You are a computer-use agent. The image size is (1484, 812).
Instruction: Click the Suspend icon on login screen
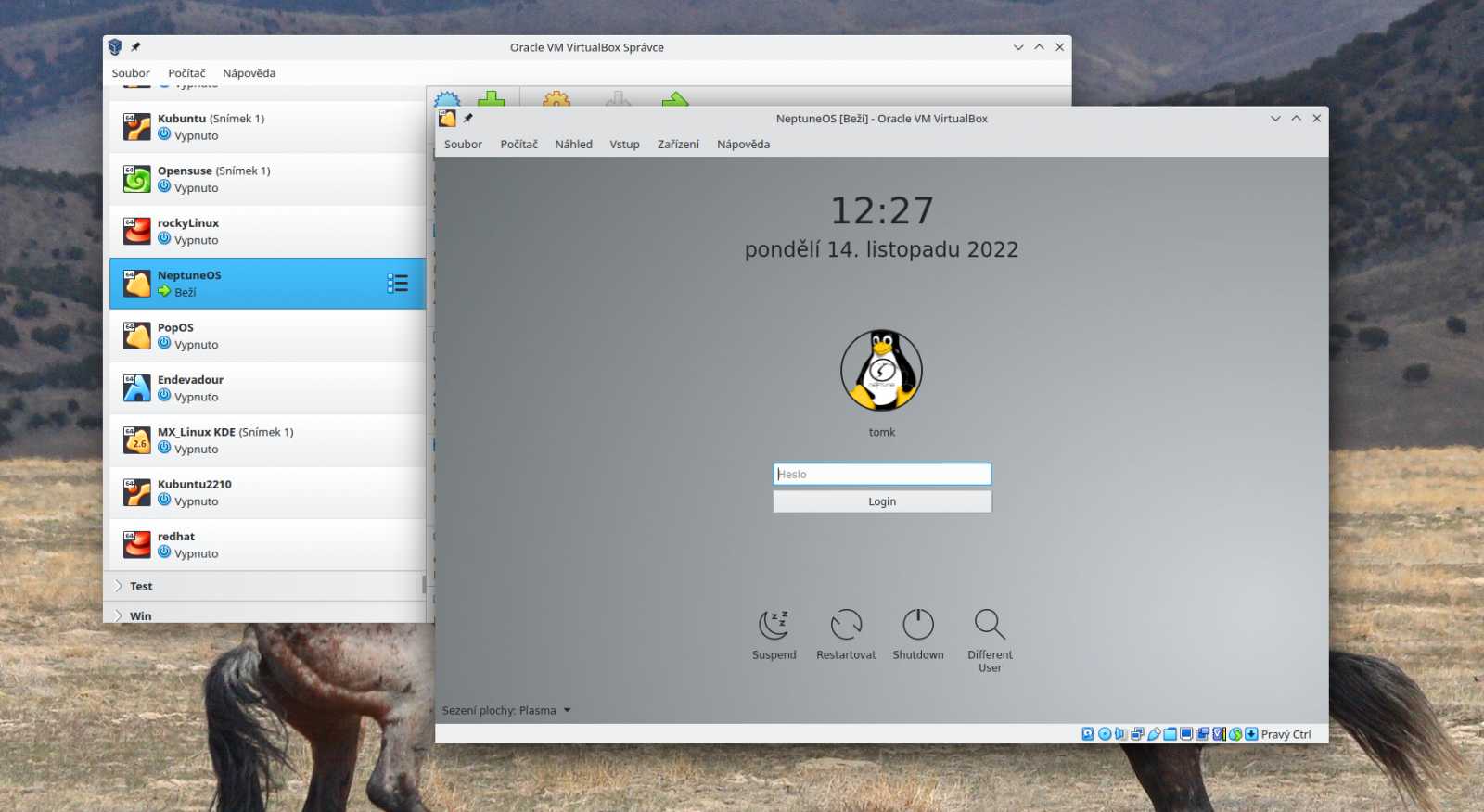point(774,624)
